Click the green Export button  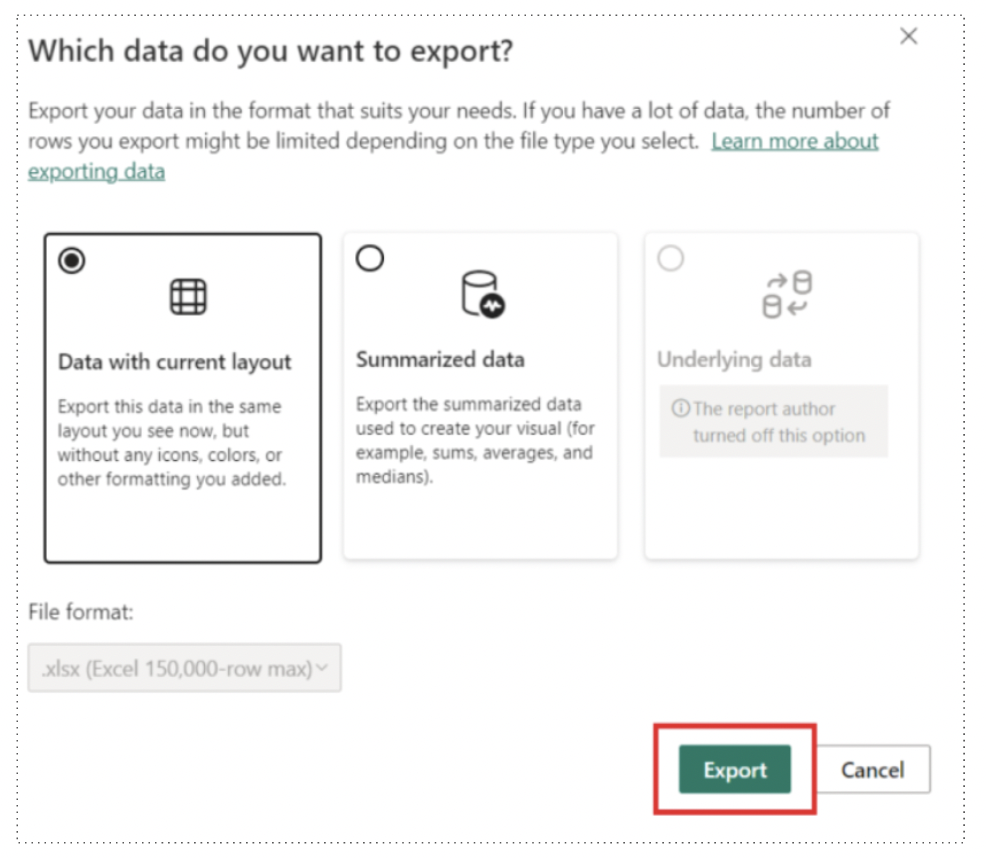tap(734, 769)
